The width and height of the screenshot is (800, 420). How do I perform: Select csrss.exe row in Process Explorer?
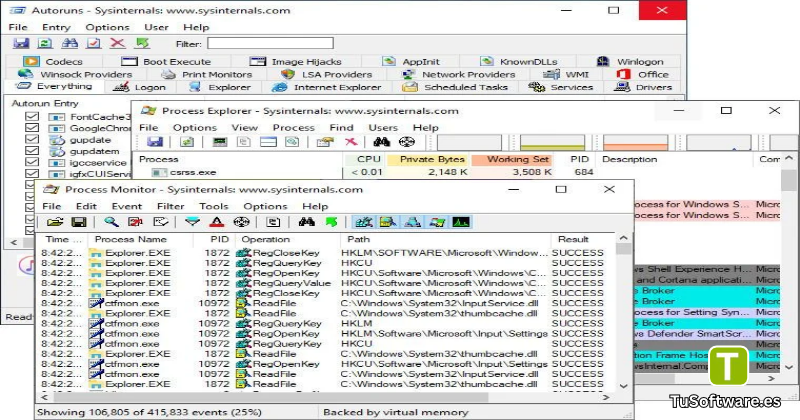tap(365, 172)
